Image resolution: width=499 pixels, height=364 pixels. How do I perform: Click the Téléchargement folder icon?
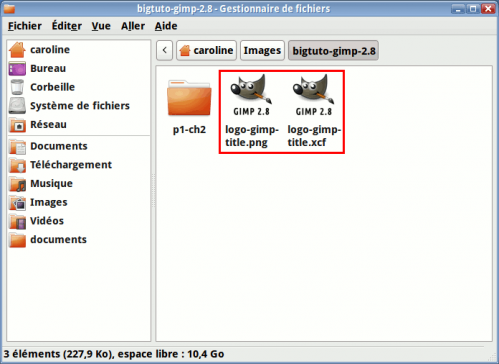point(17,165)
